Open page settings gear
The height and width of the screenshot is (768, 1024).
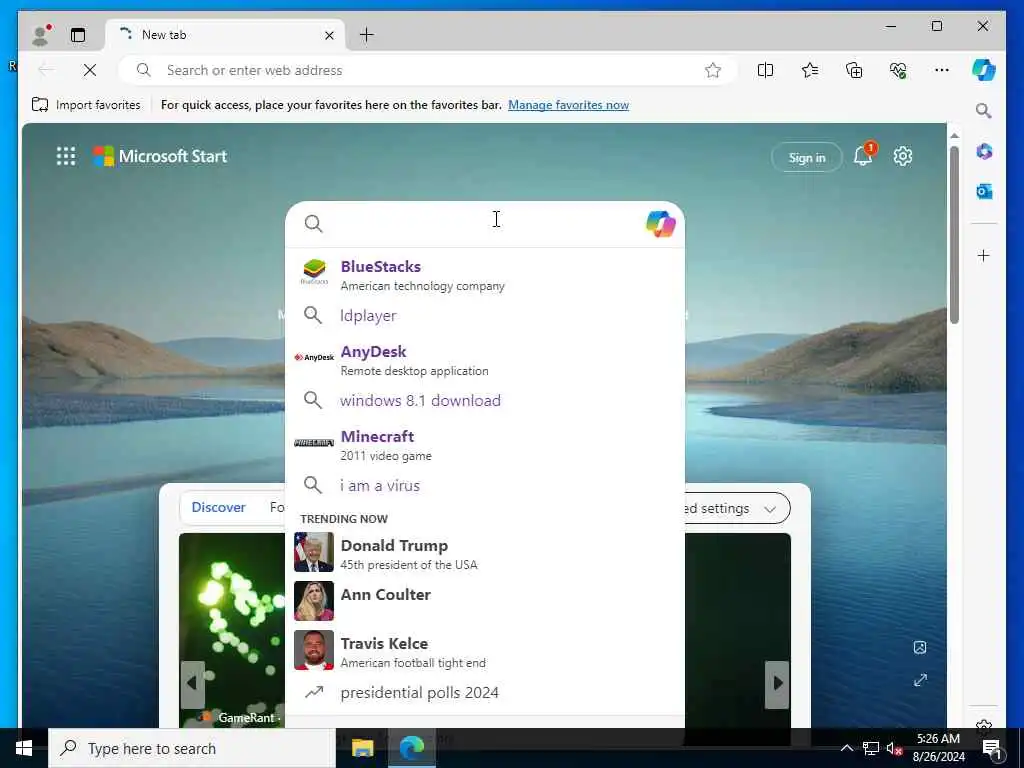(x=903, y=156)
